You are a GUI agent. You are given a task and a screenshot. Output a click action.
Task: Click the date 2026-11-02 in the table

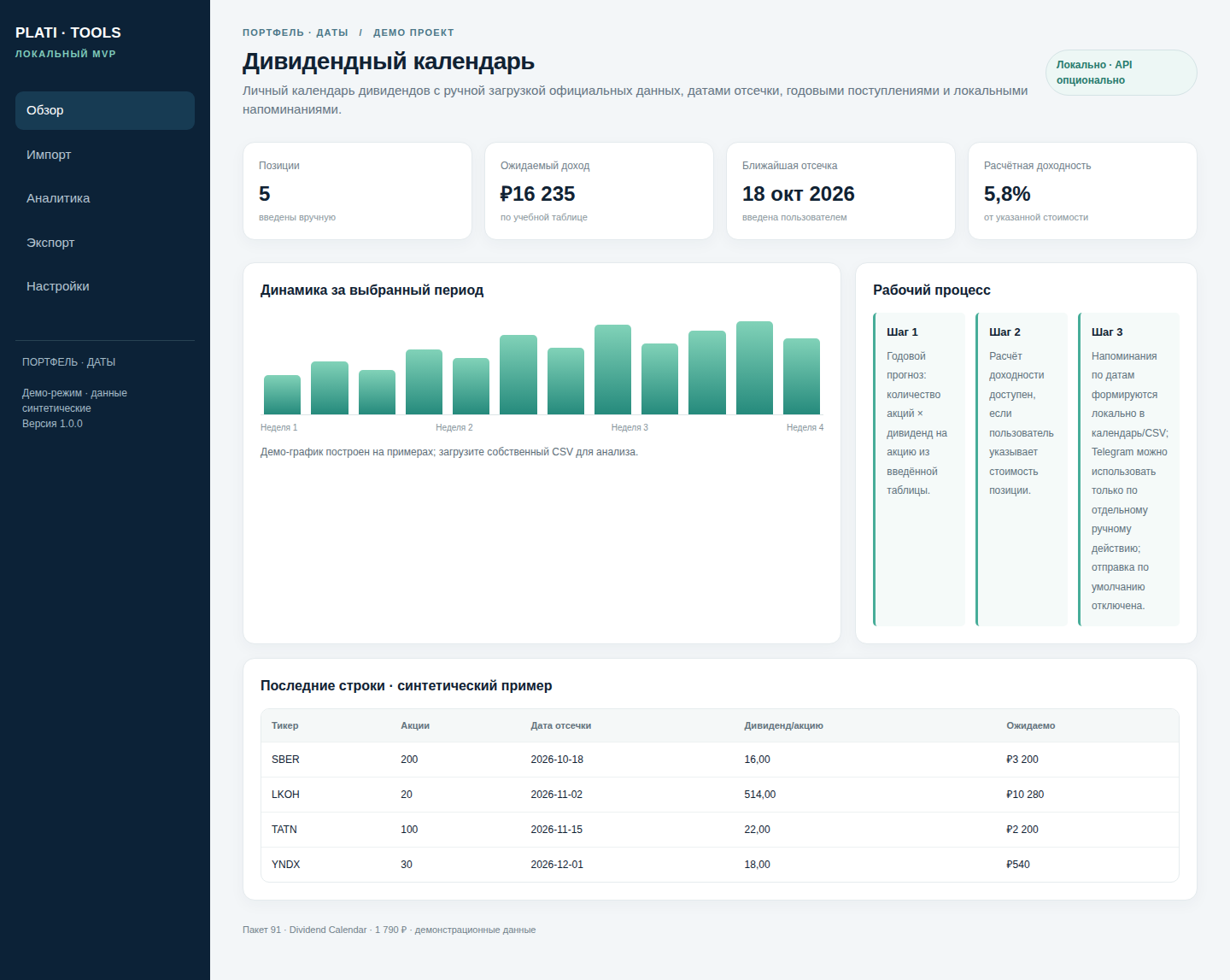point(557,795)
